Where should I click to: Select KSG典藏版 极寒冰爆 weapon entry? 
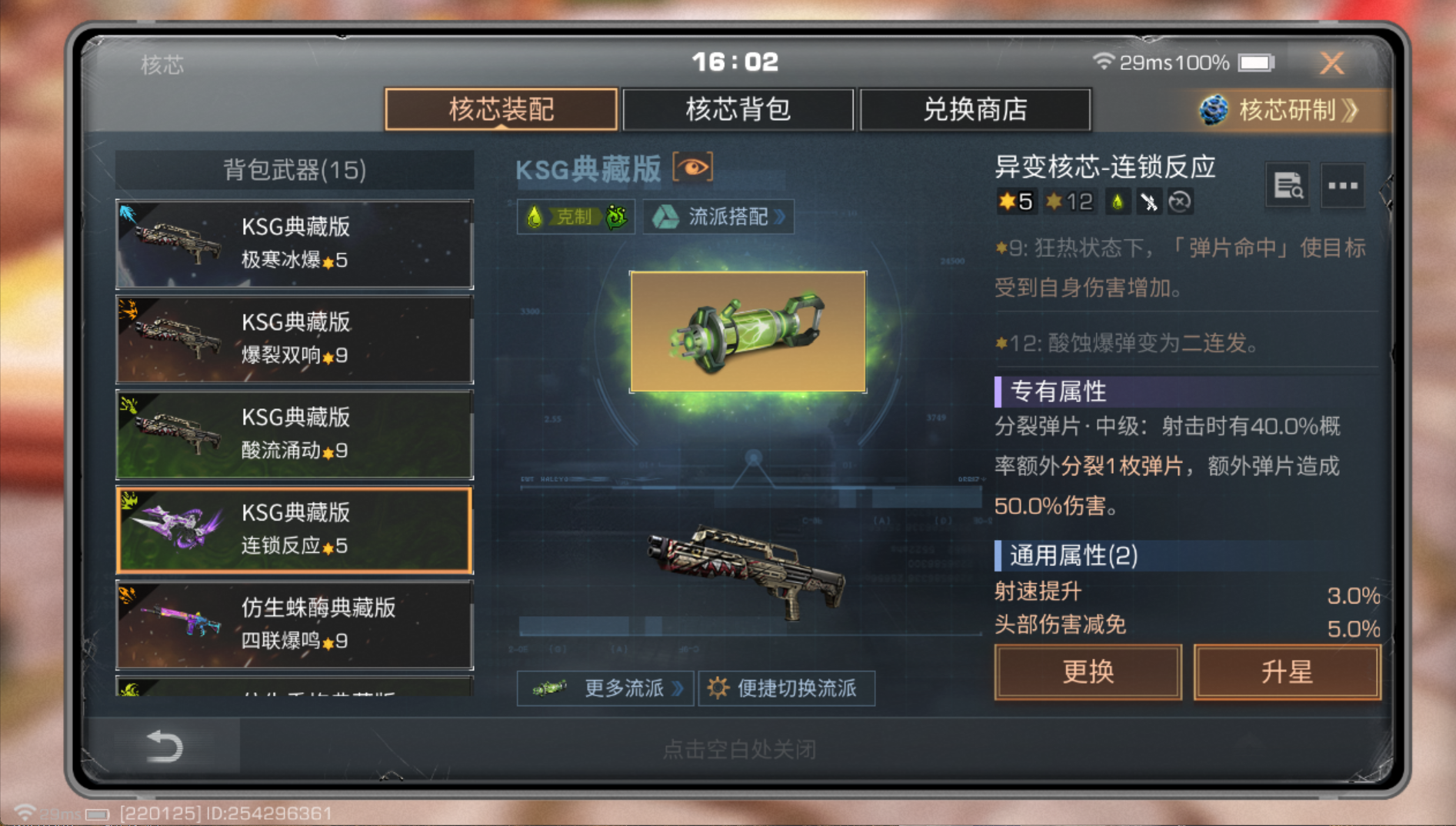pyautogui.click(x=295, y=244)
